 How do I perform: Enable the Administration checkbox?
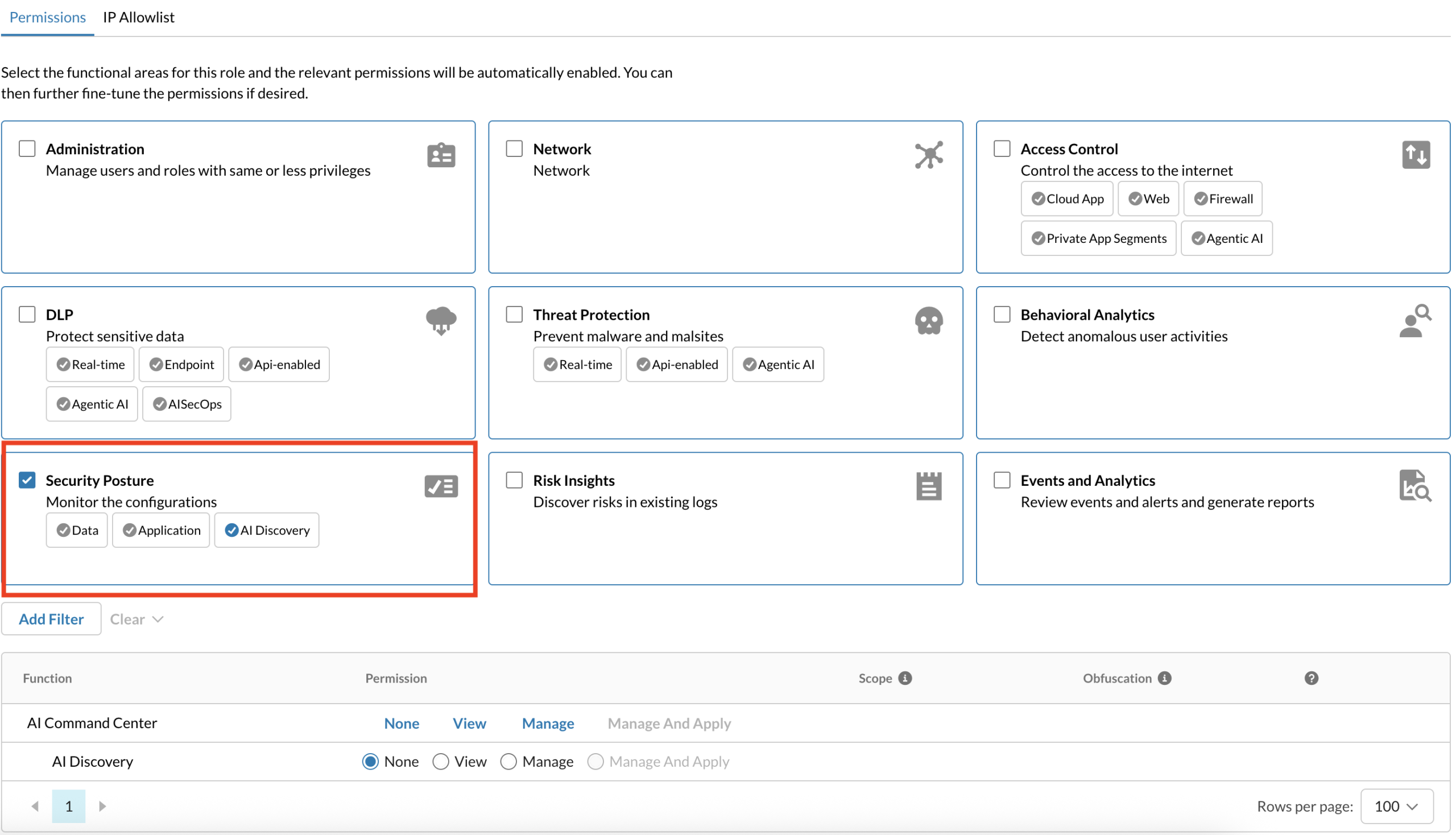point(27,148)
